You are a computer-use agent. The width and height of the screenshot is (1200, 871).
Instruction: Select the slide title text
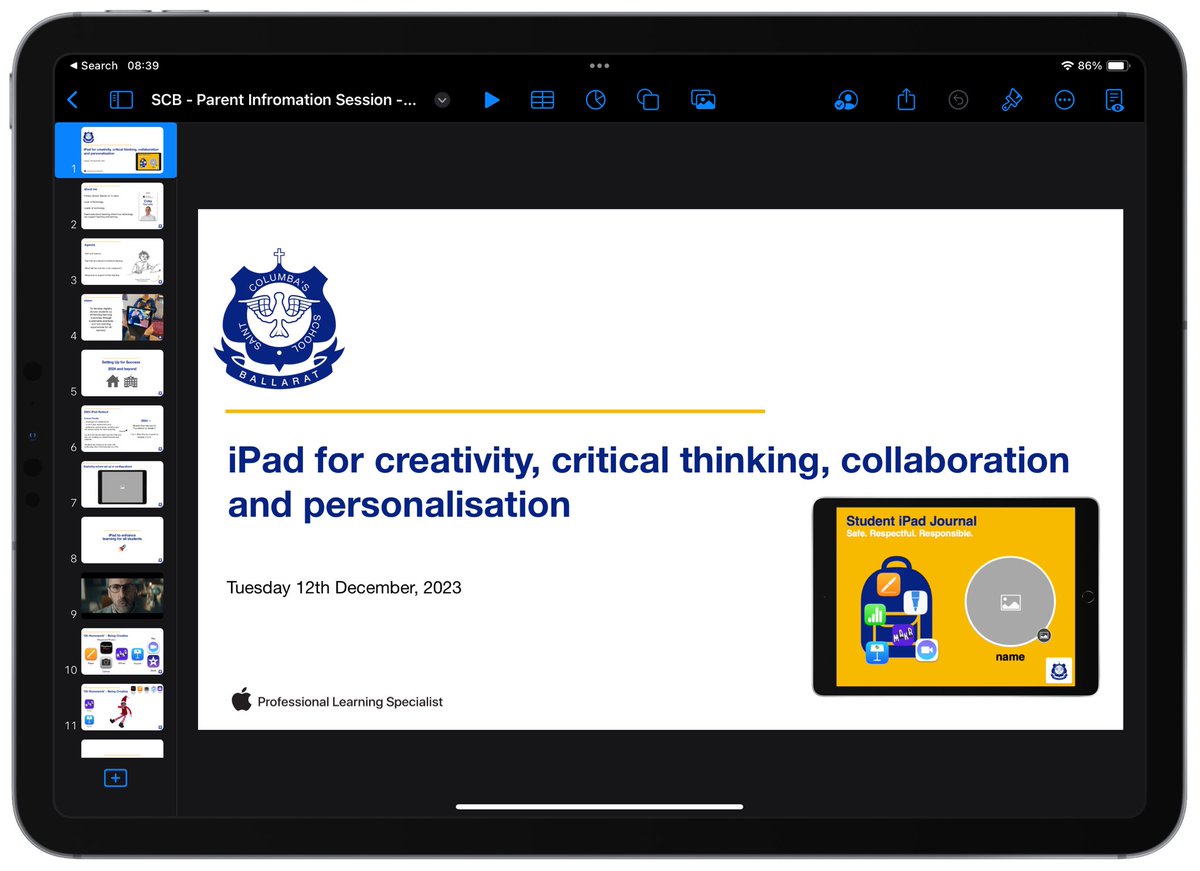pyautogui.click(x=648, y=482)
